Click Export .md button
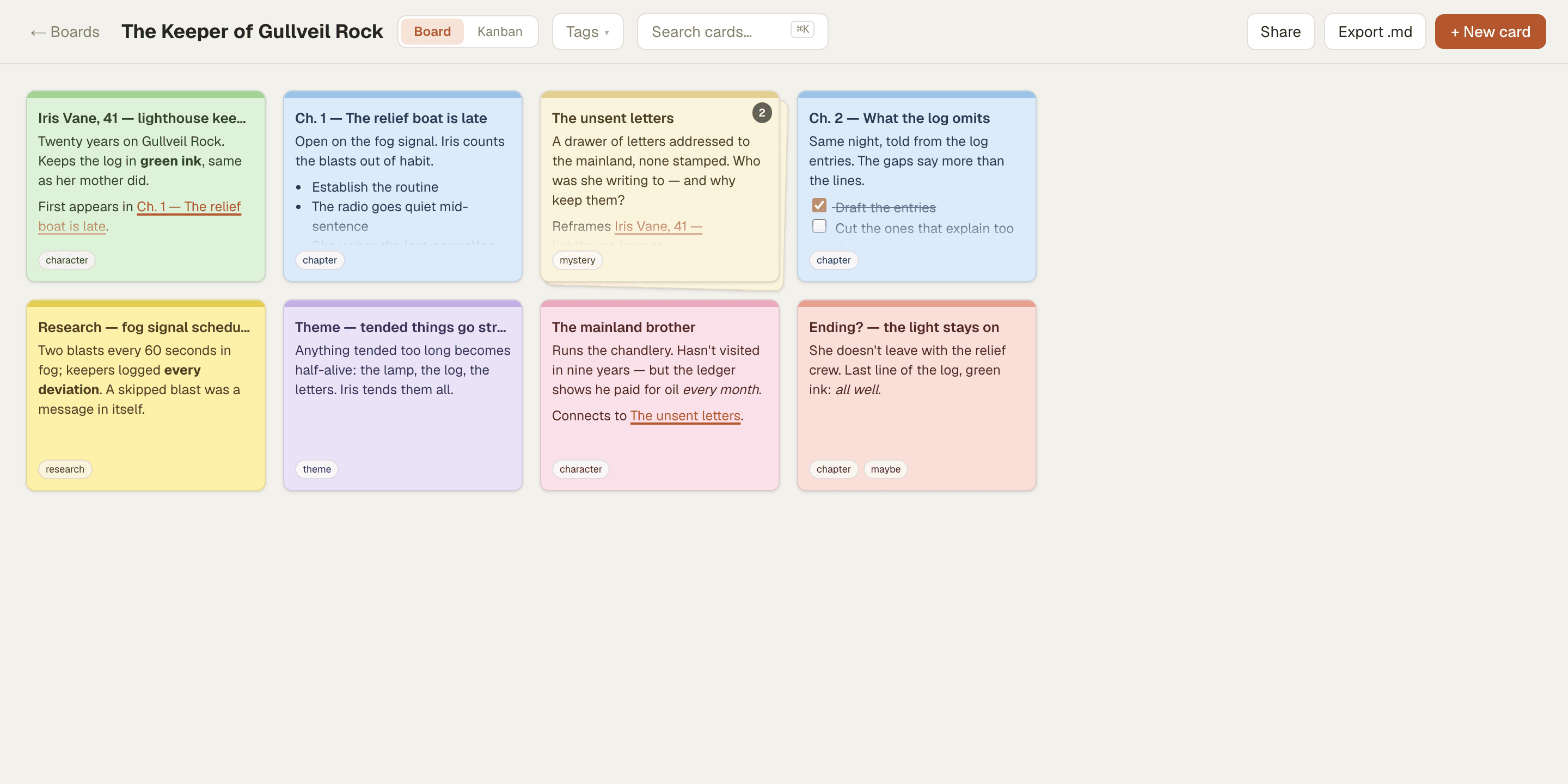This screenshot has width=1568, height=784. click(x=1375, y=32)
